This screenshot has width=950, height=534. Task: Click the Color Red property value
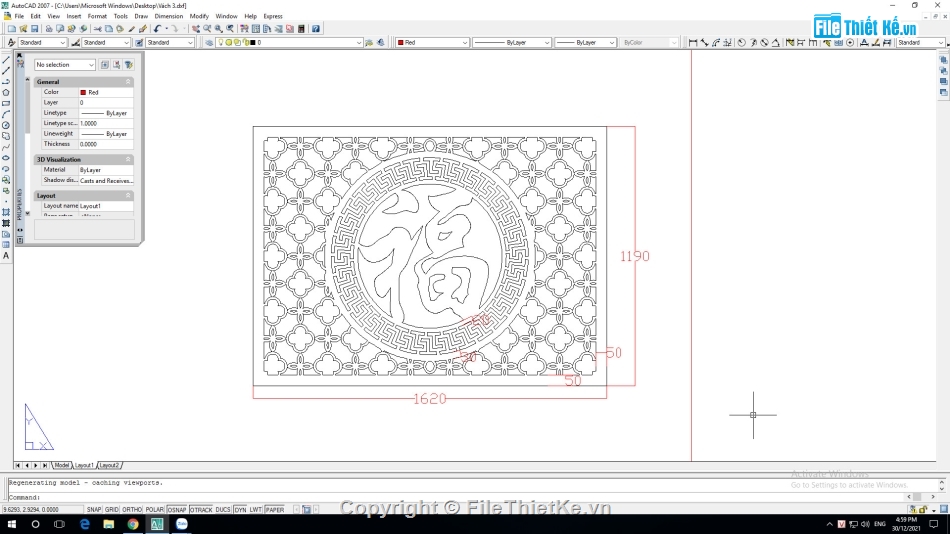tap(106, 92)
